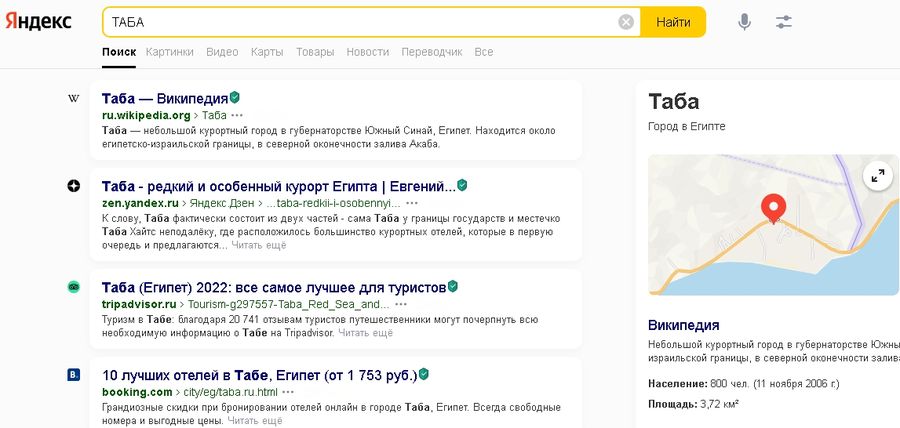Click the Tripadvisor favicon beside third result
Screen dimensions: 900x428
coord(73,286)
